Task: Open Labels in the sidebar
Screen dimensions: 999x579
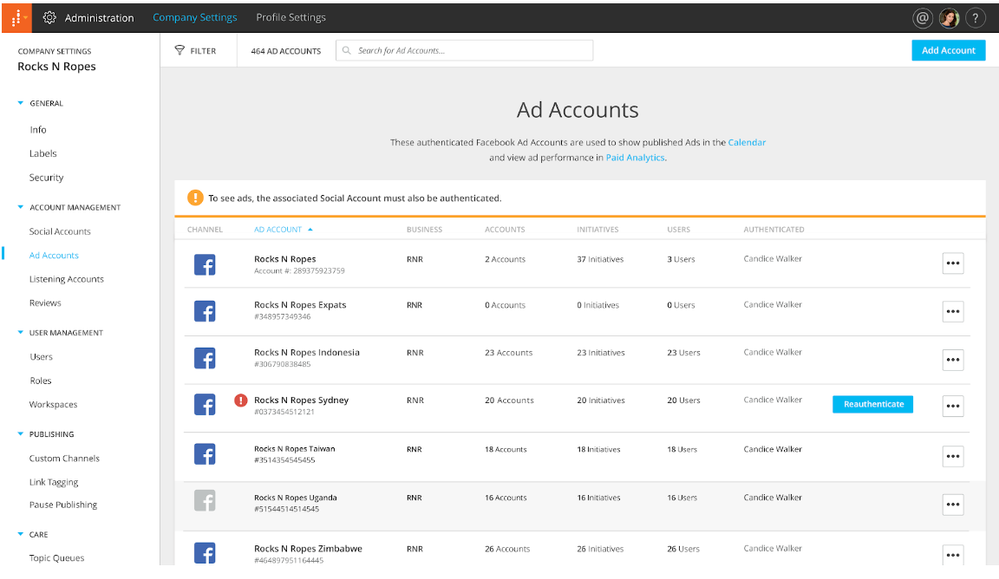Action: [x=43, y=154]
